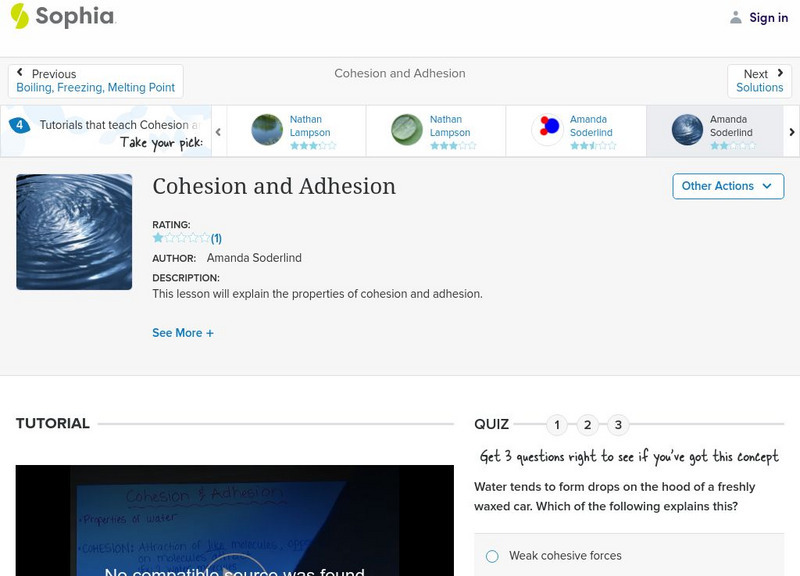Screen dimensions: 800x576
Task: Expand the description with See More
Action: tap(183, 332)
